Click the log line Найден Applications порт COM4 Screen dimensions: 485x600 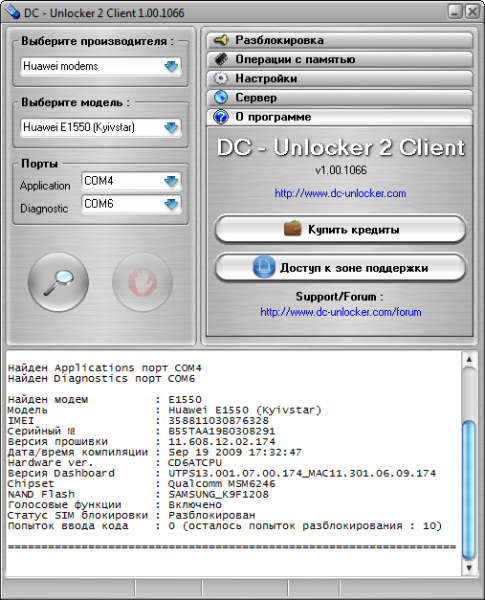tap(105, 368)
